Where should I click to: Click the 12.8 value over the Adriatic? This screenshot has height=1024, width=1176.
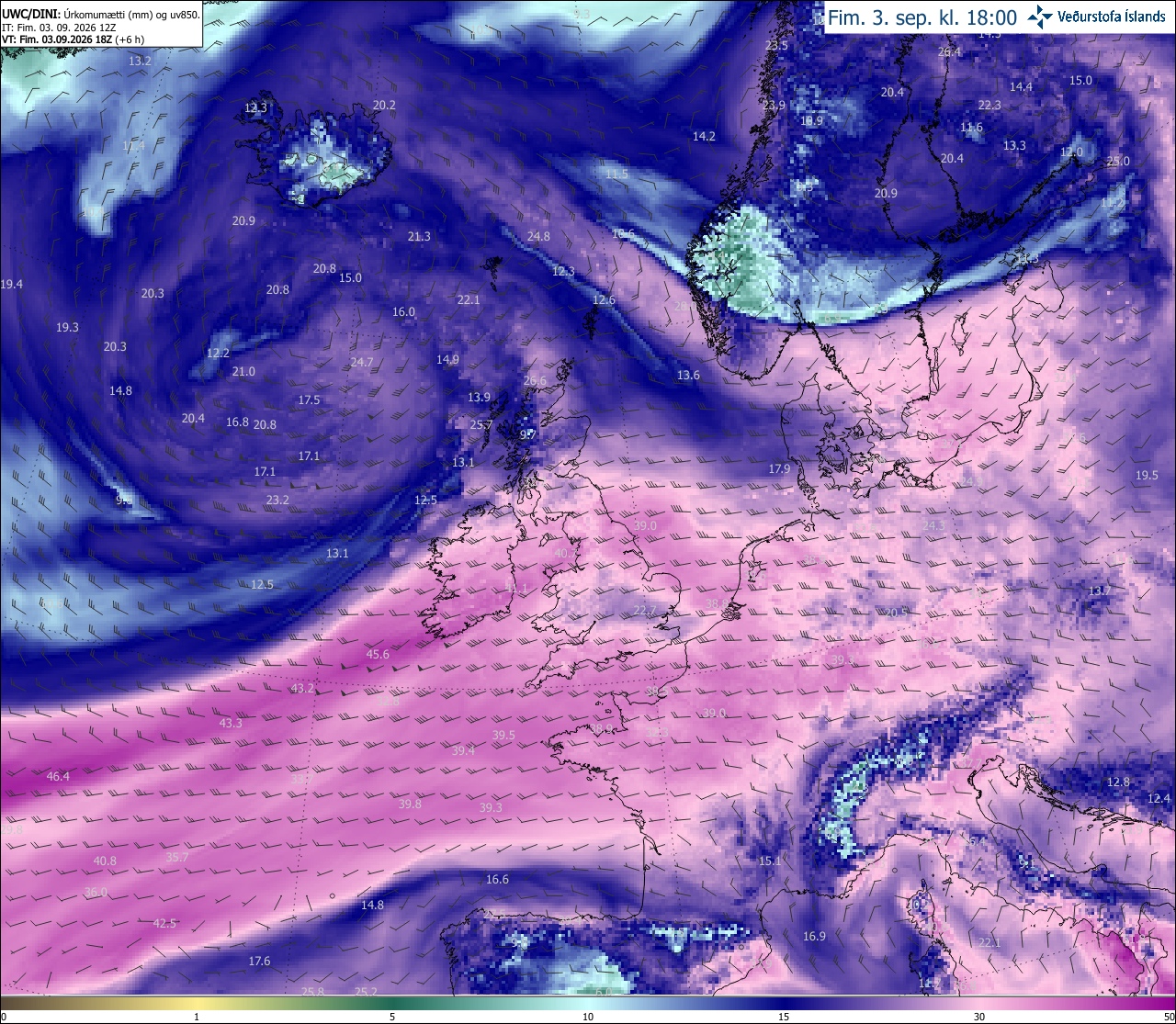tap(1118, 782)
